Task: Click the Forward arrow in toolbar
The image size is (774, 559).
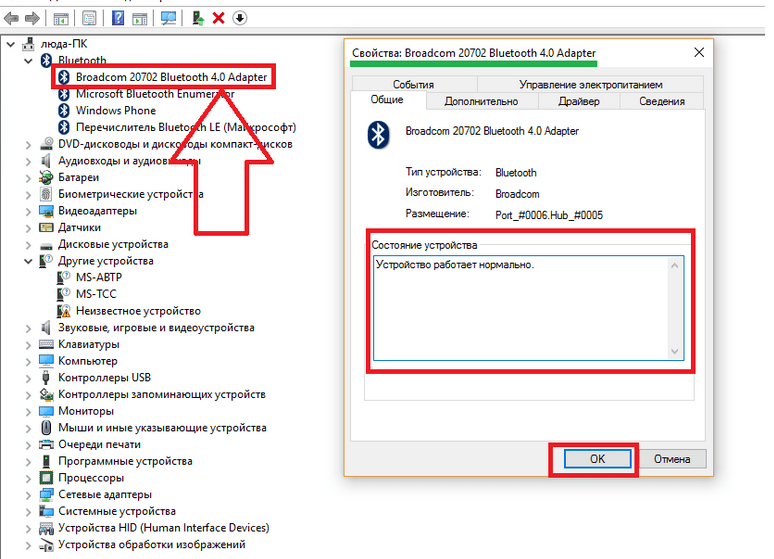Action: click(x=32, y=18)
